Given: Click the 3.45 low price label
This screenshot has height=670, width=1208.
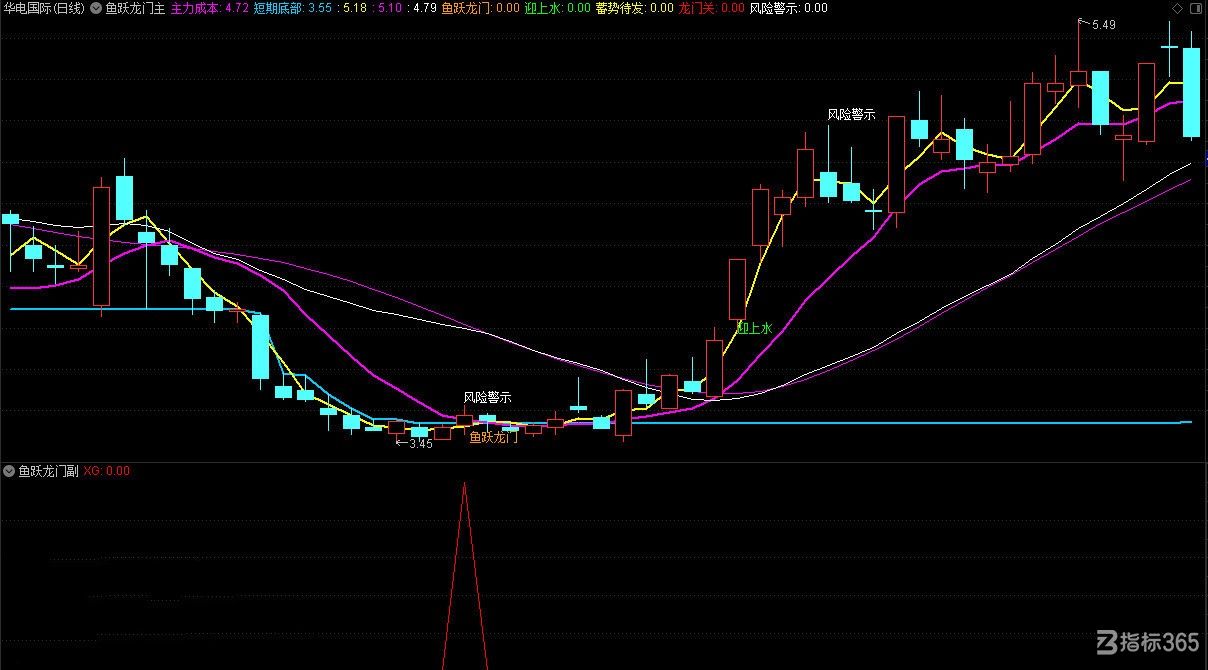Looking at the screenshot, I should (420, 444).
